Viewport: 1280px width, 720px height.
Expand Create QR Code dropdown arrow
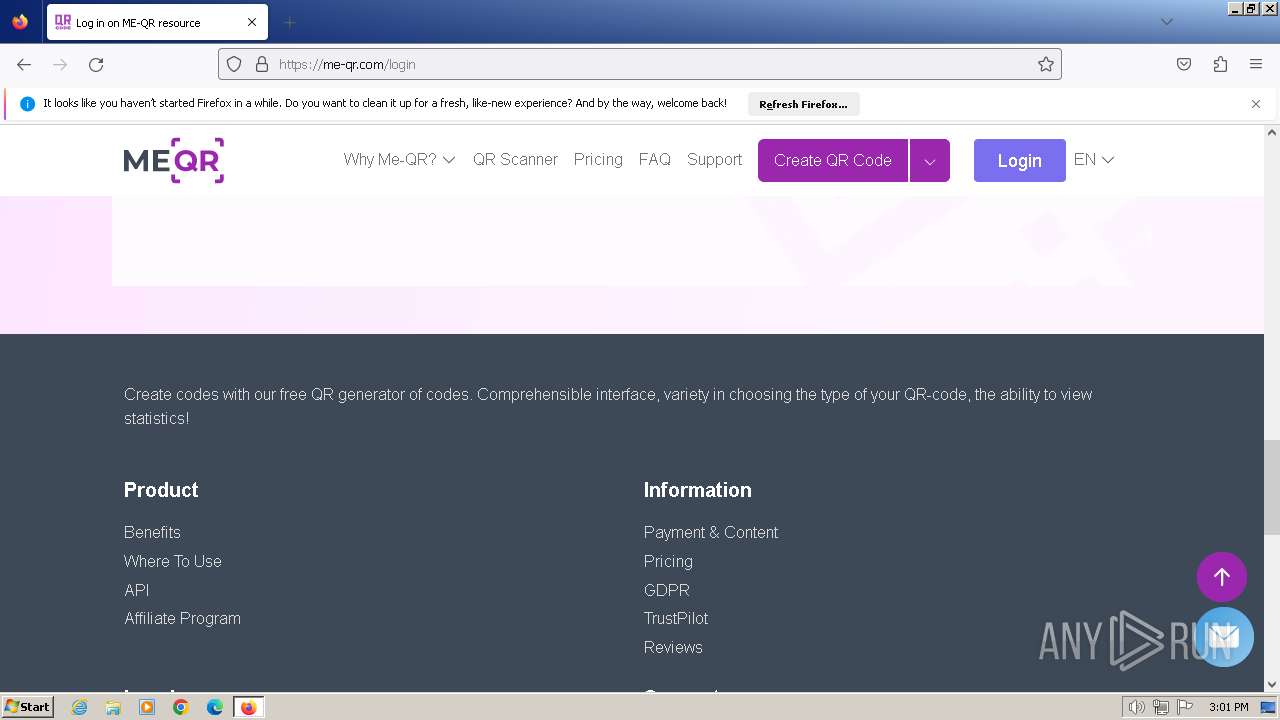930,160
